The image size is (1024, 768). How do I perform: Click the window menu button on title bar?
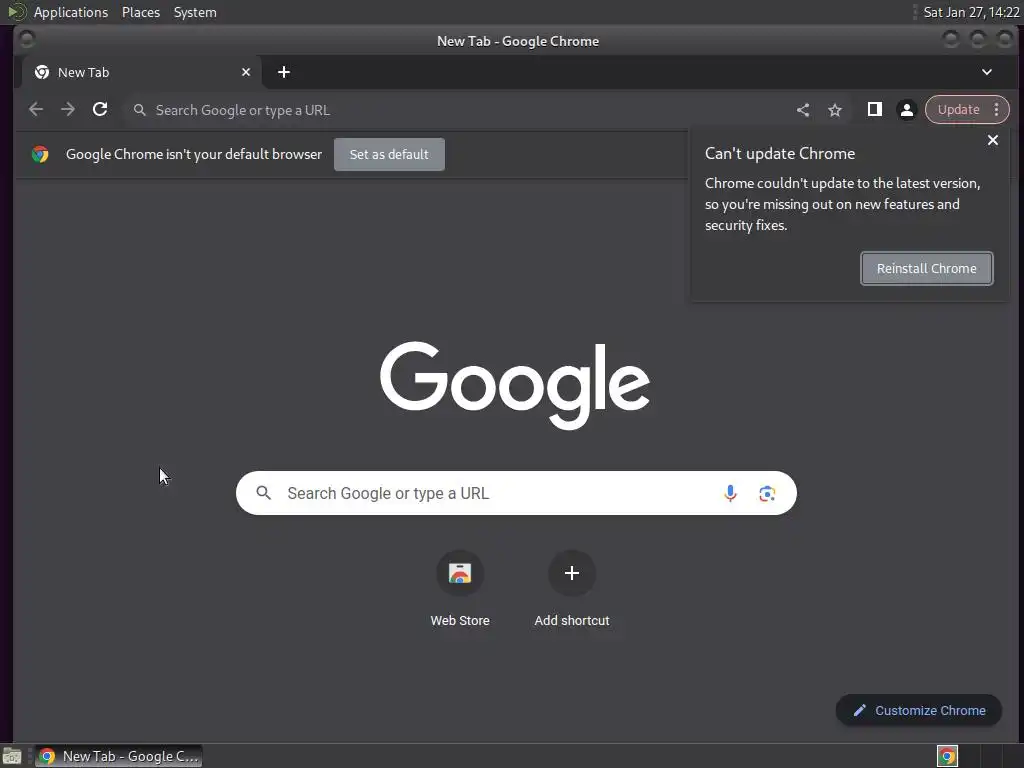27,40
